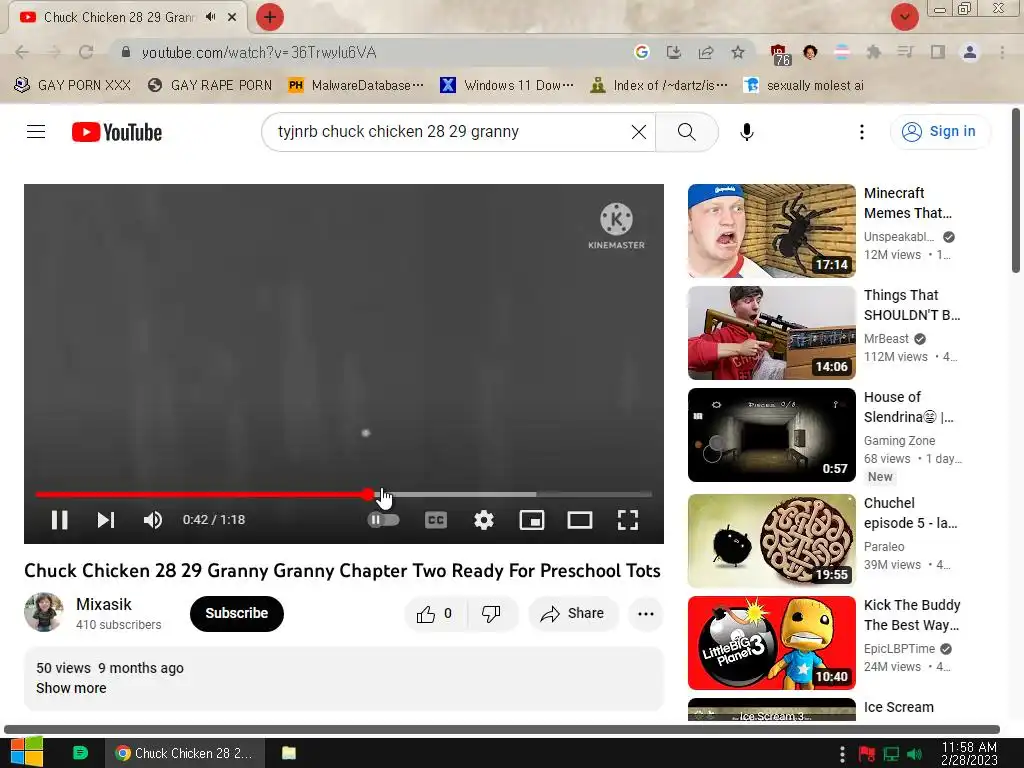Toggle theater mode in the player
Viewport: 1024px width, 768px height.
coord(580,520)
